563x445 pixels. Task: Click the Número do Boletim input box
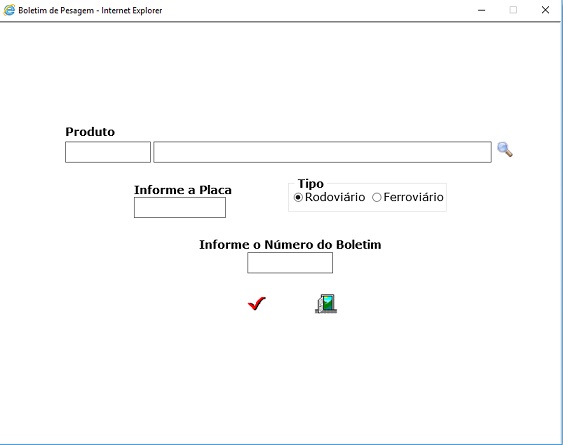click(x=290, y=263)
